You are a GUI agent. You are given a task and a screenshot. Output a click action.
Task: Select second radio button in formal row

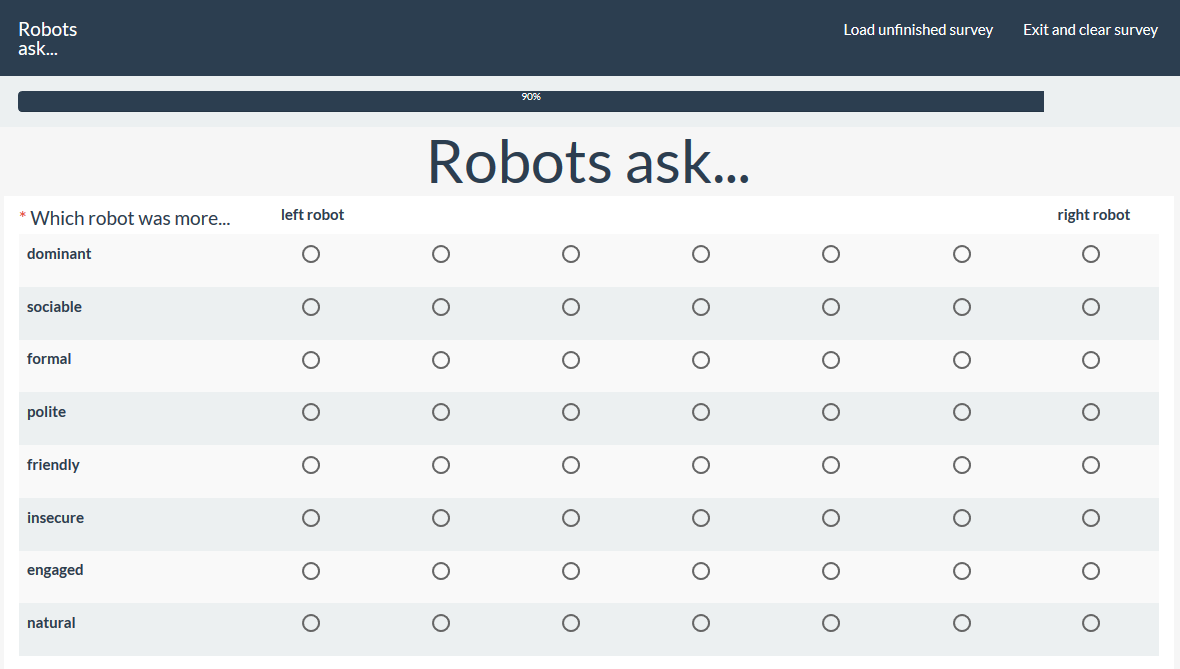[x=441, y=360]
